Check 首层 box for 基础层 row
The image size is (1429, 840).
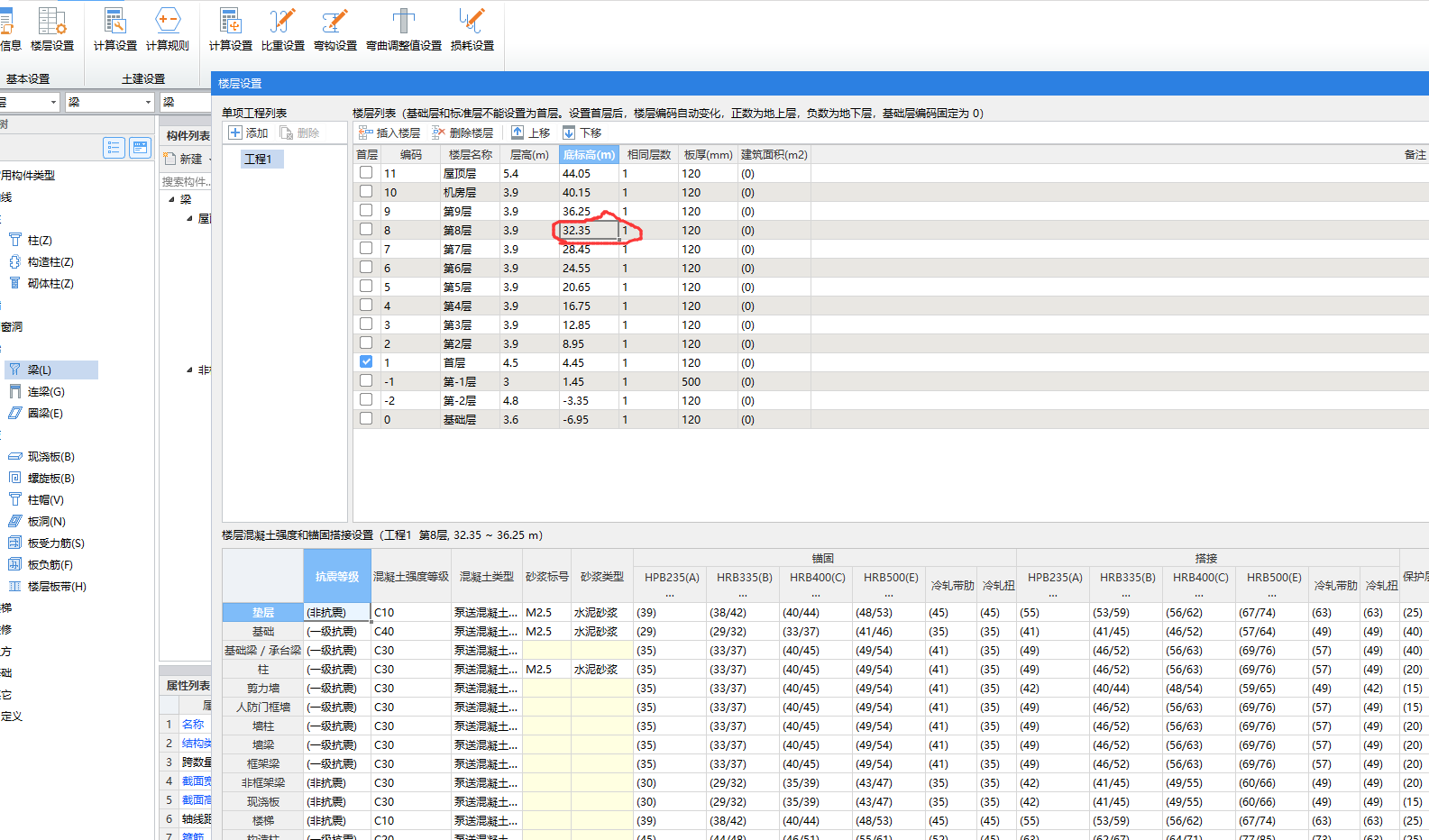(366, 418)
